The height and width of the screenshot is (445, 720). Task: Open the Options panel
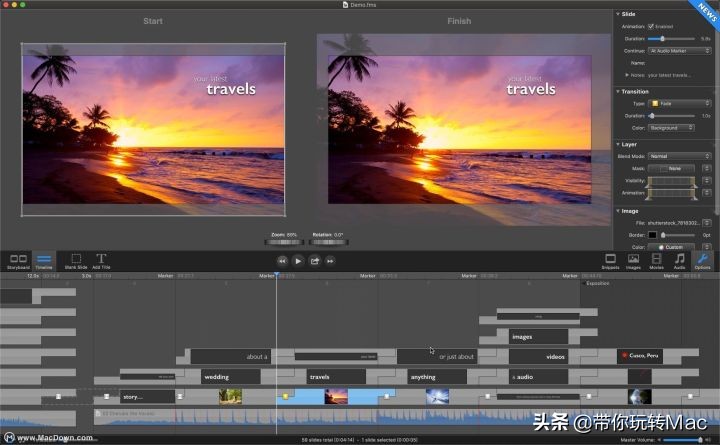703,260
